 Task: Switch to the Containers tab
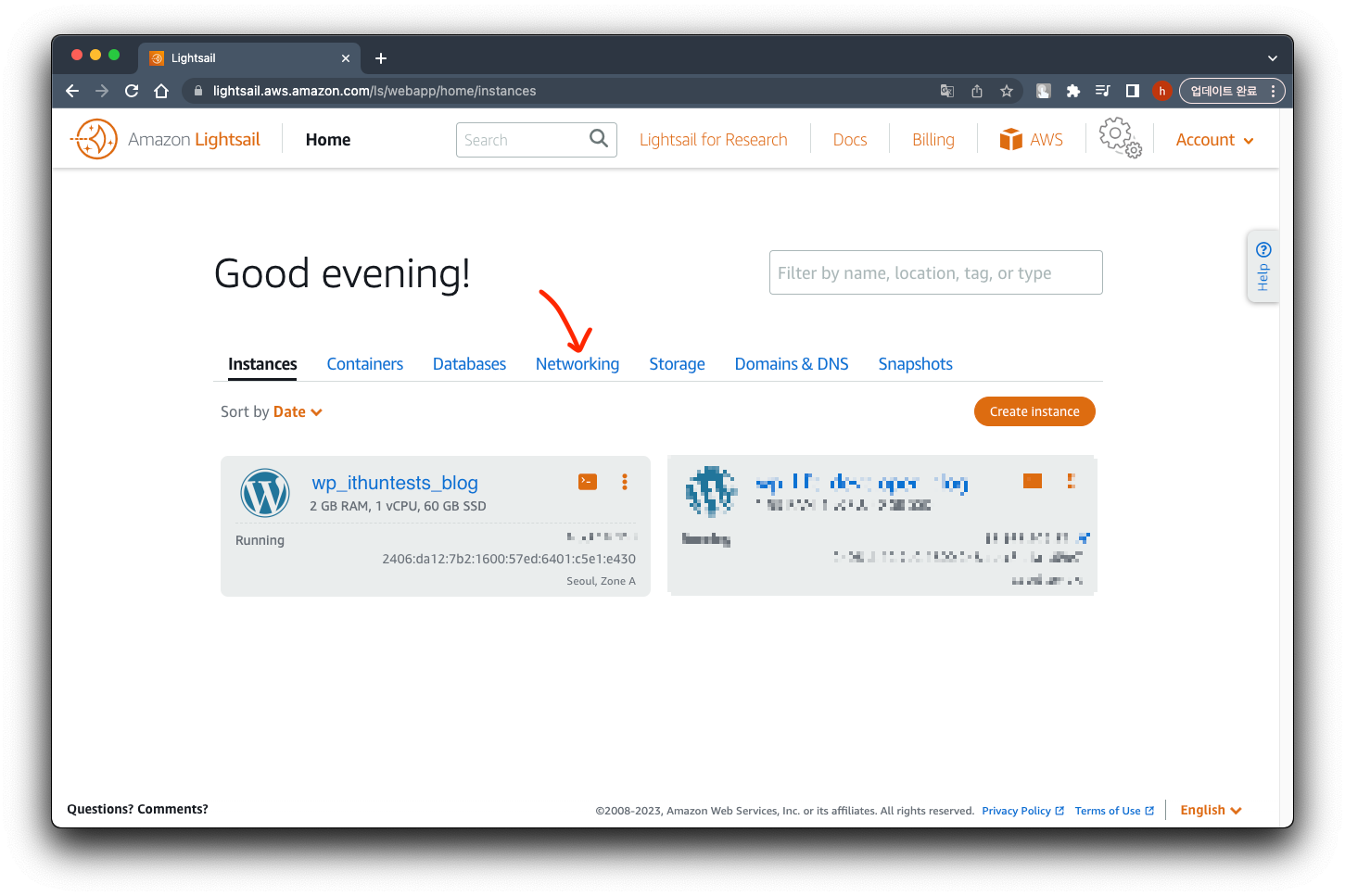click(x=365, y=364)
